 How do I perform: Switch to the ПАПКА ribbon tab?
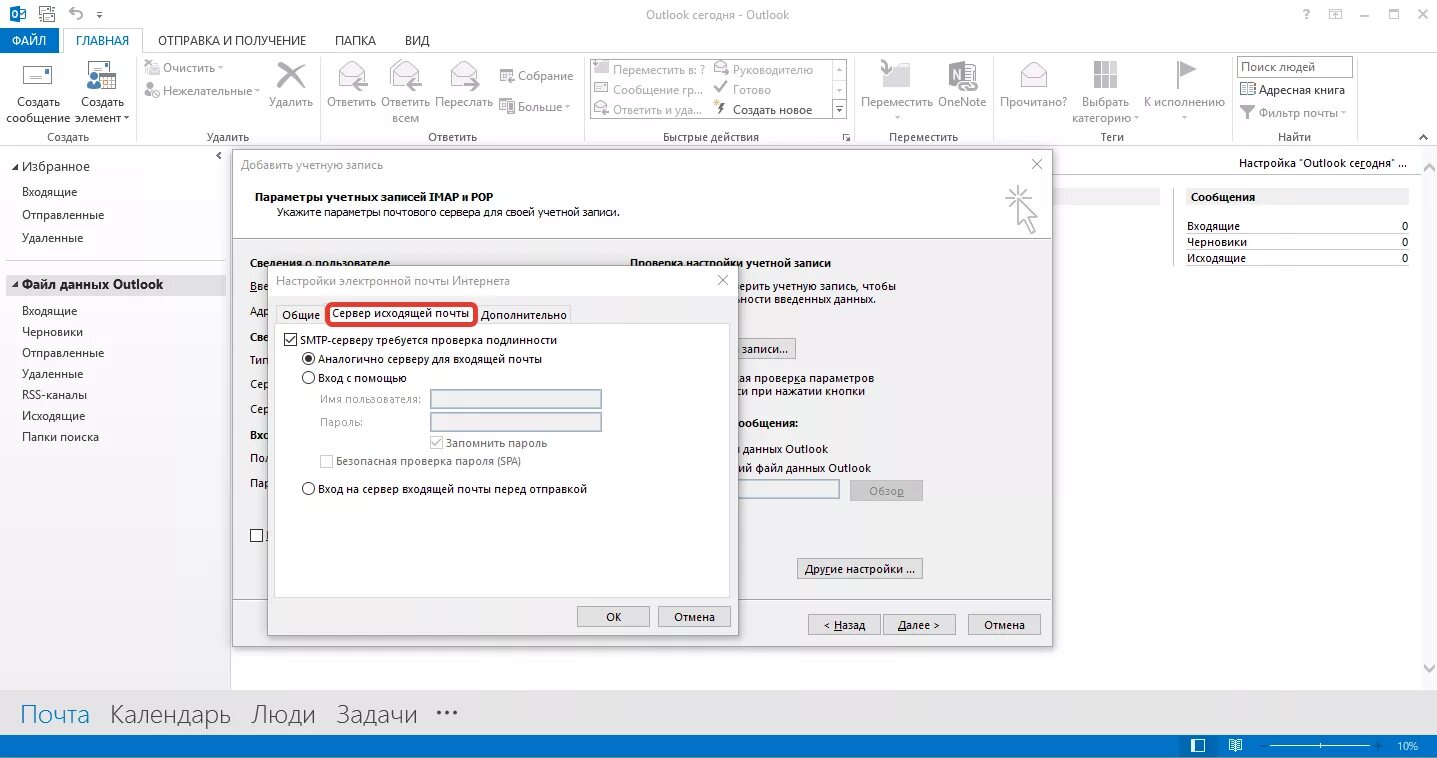(x=356, y=41)
